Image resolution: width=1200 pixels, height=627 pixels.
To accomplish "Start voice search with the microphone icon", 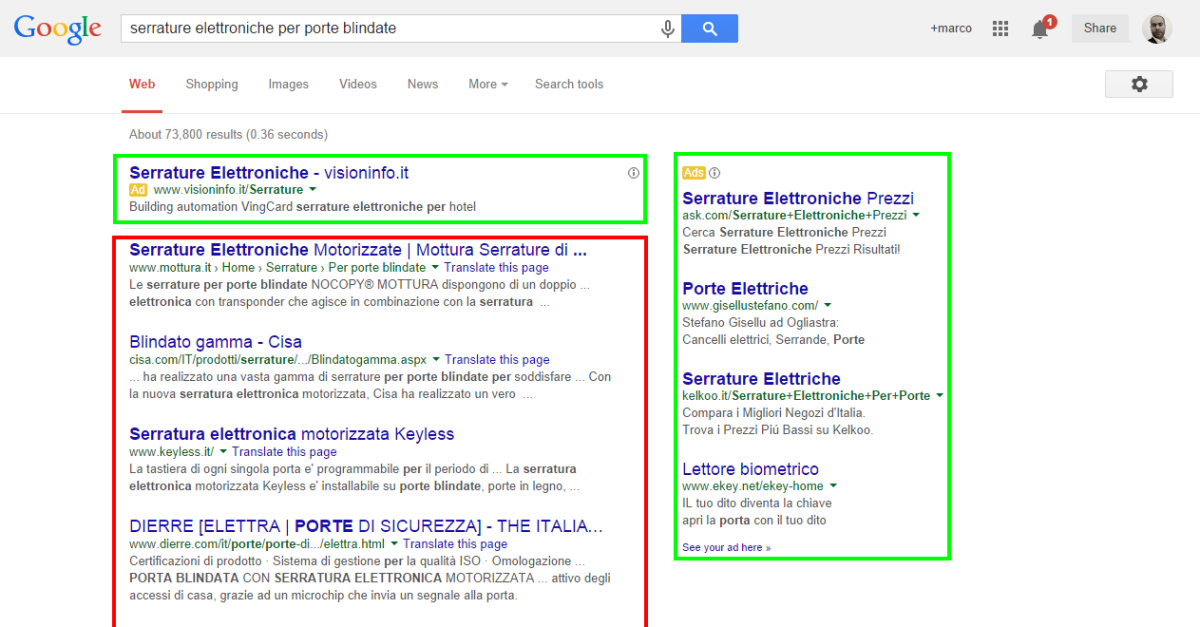I will tap(667, 29).
